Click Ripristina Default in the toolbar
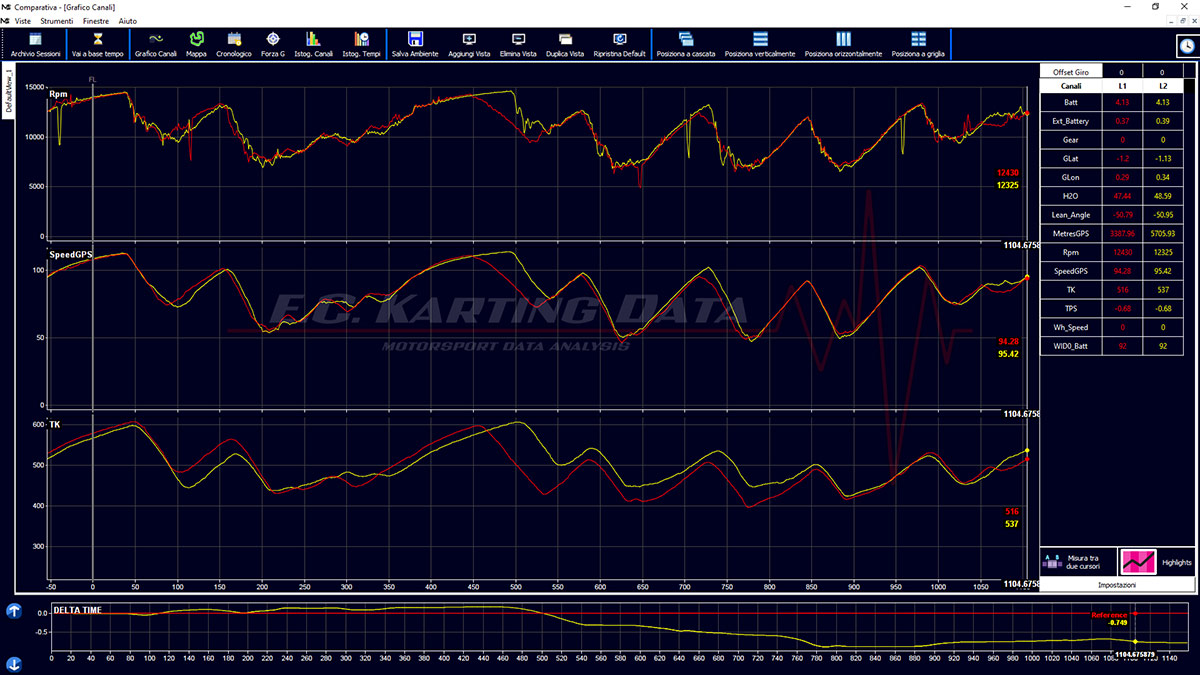The image size is (1200, 675). (x=619, y=43)
